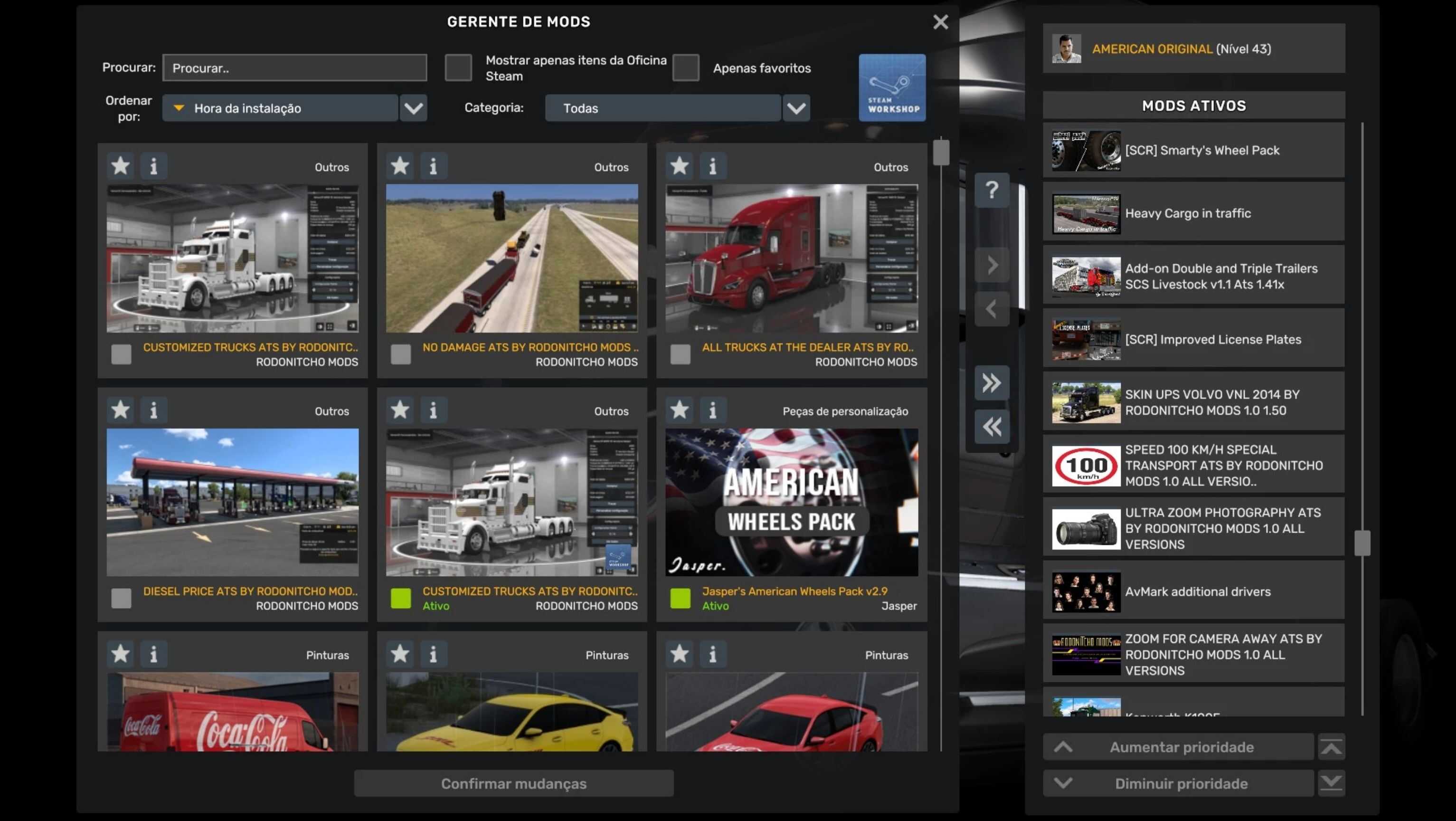The width and height of the screenshot is (1456, 821).
Task: Move mod to top priority icon
Action: tap(1331, 747)
